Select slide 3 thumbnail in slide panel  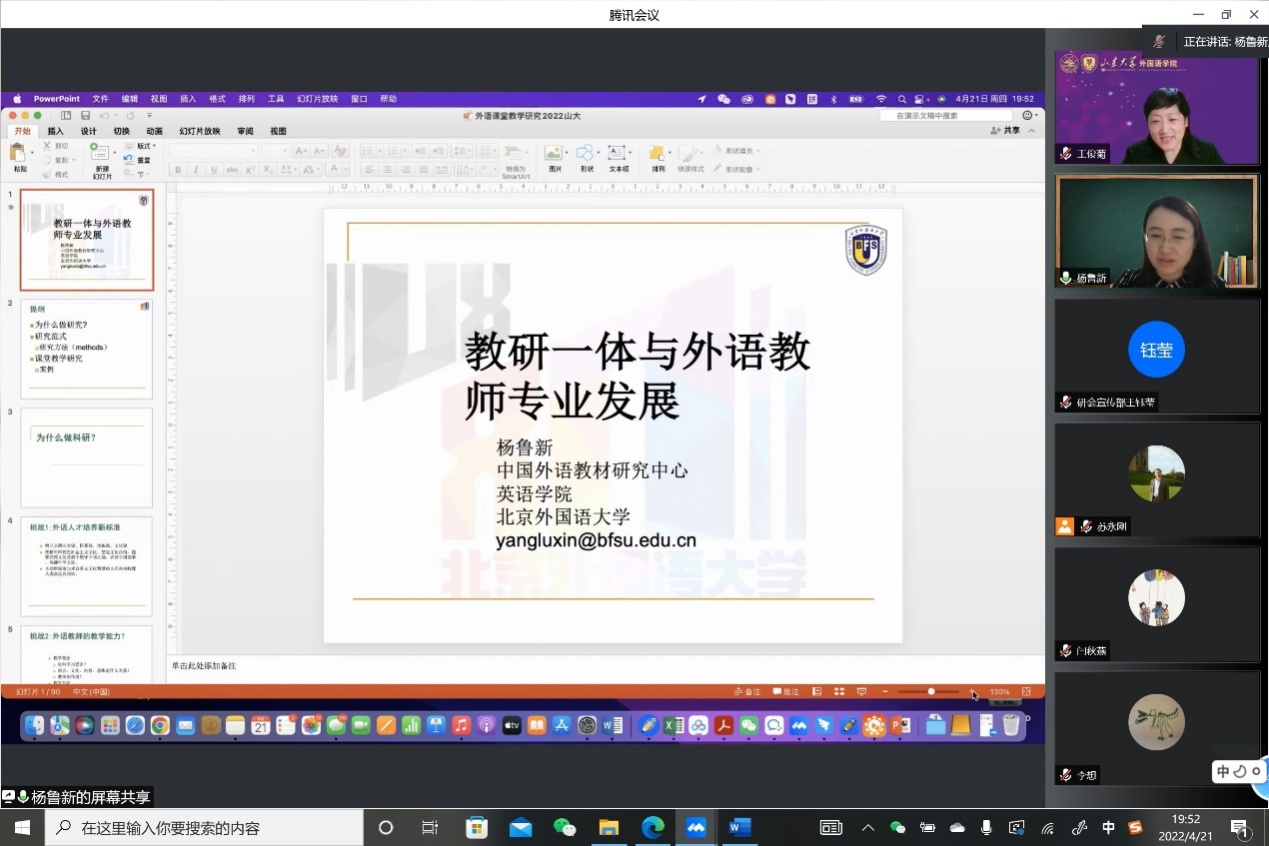(x=87, y=457)
